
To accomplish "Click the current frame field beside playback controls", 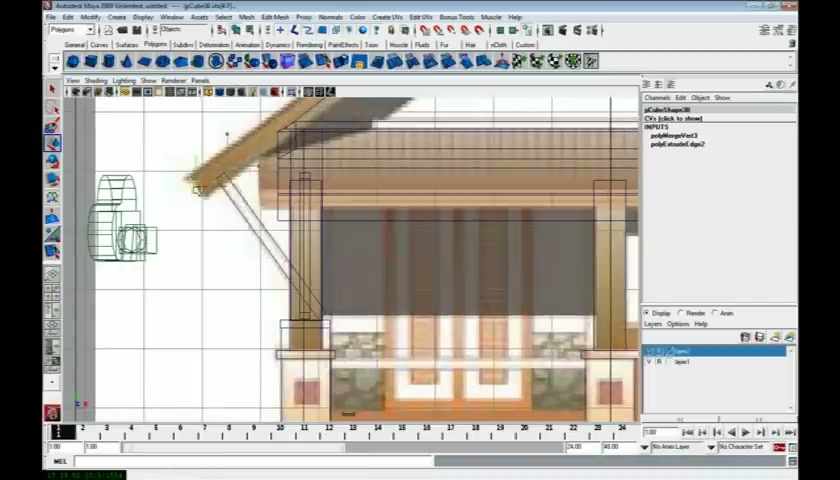I will (x=659, y=432).
